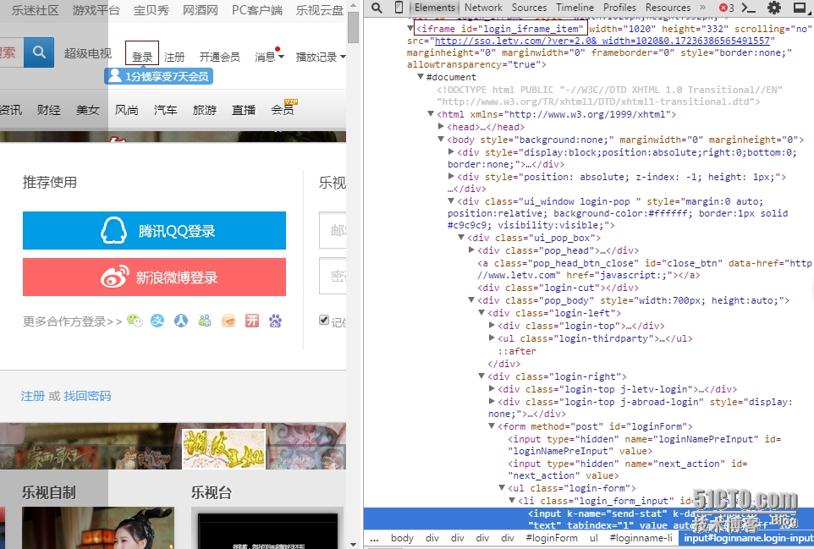This screenshot has height=549, width=814.
Task: Expand ul class login-thirdparty node
Action: click(x=492, y=338)
